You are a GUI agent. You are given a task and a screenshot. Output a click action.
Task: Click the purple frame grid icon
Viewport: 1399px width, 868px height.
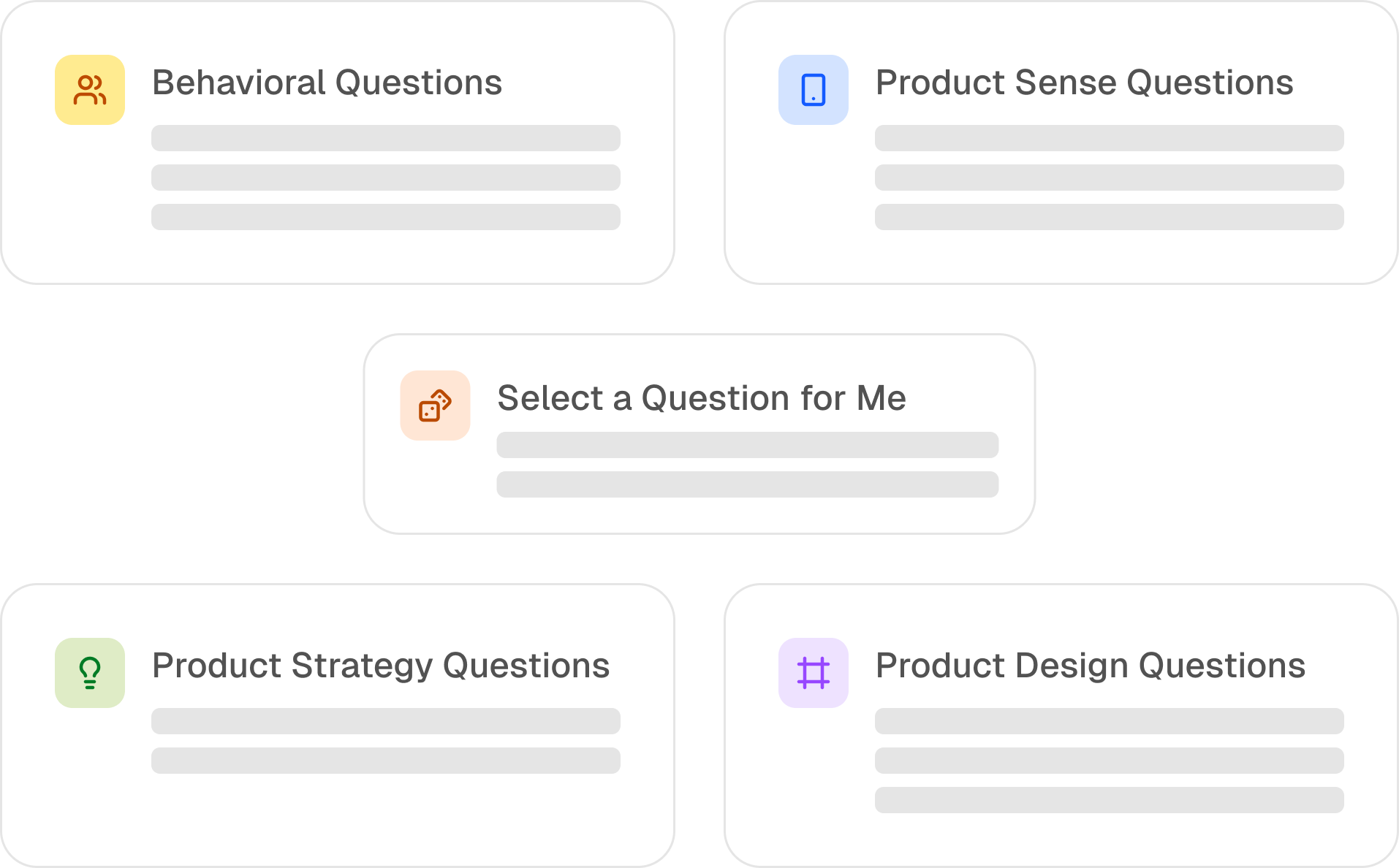tap(813, 673)
